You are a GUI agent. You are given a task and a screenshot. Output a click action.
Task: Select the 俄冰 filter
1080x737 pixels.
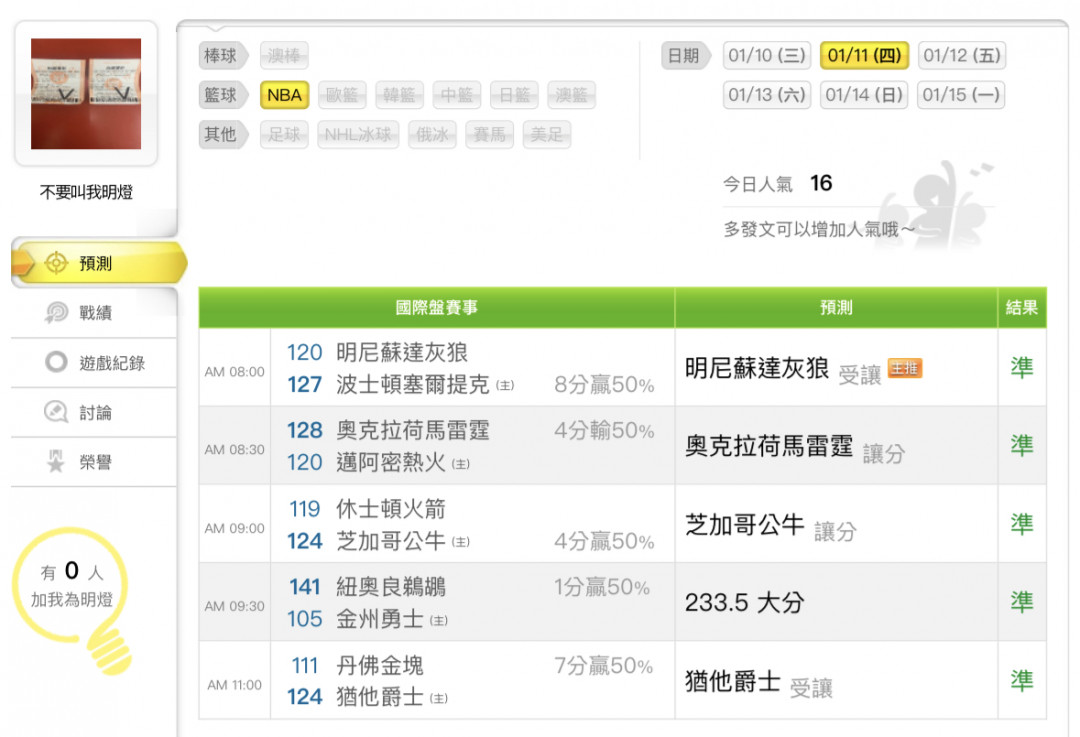pos(433,134)
